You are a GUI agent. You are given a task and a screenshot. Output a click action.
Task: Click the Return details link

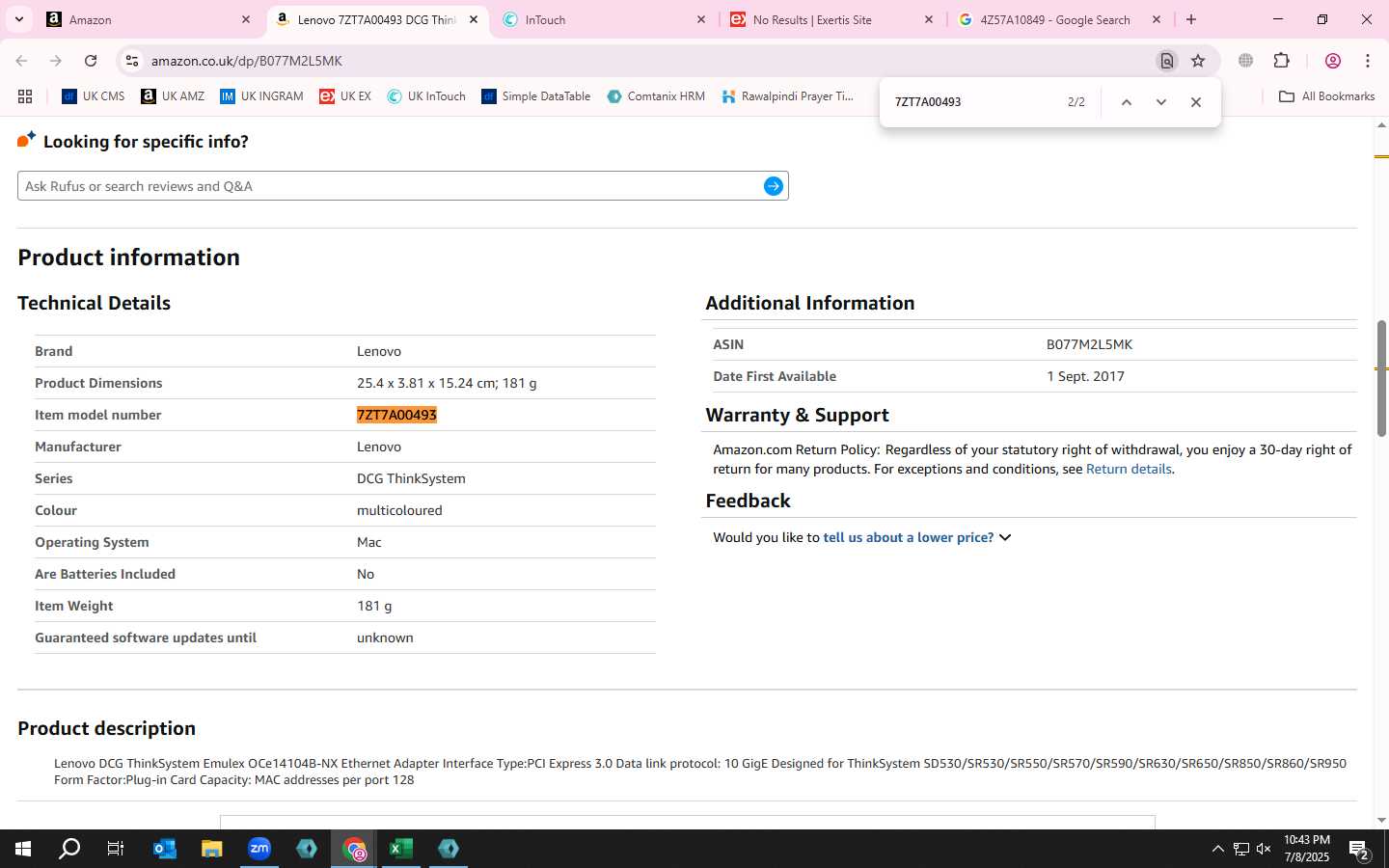point(1129,469)
